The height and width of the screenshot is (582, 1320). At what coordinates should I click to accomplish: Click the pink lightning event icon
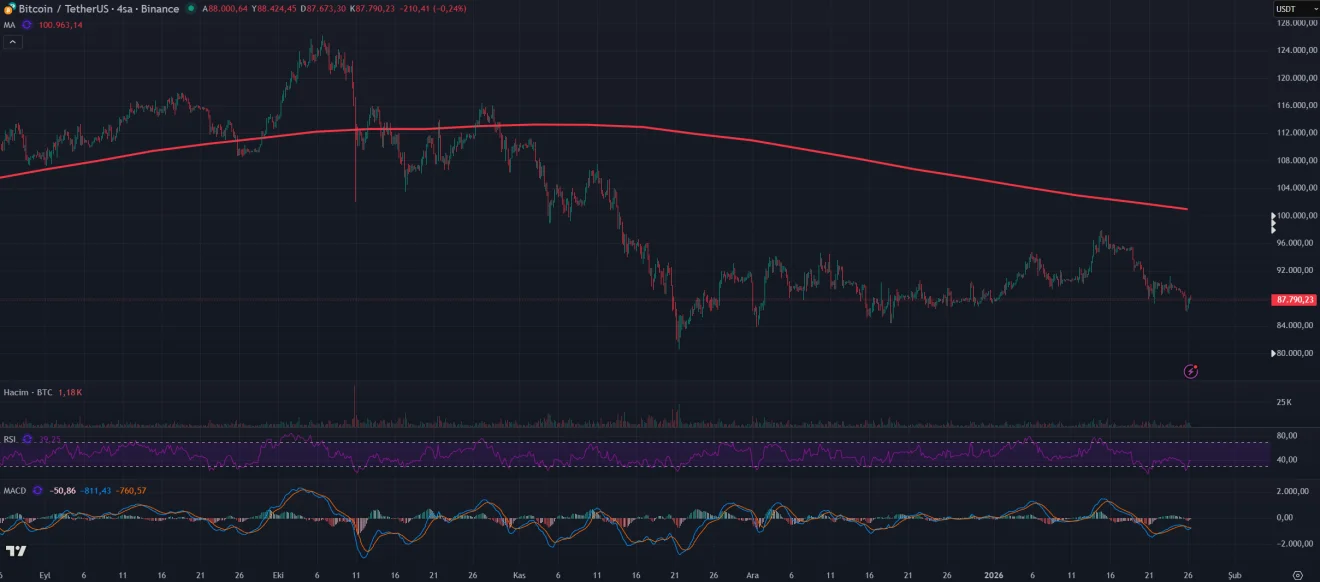coord(1191,371)
